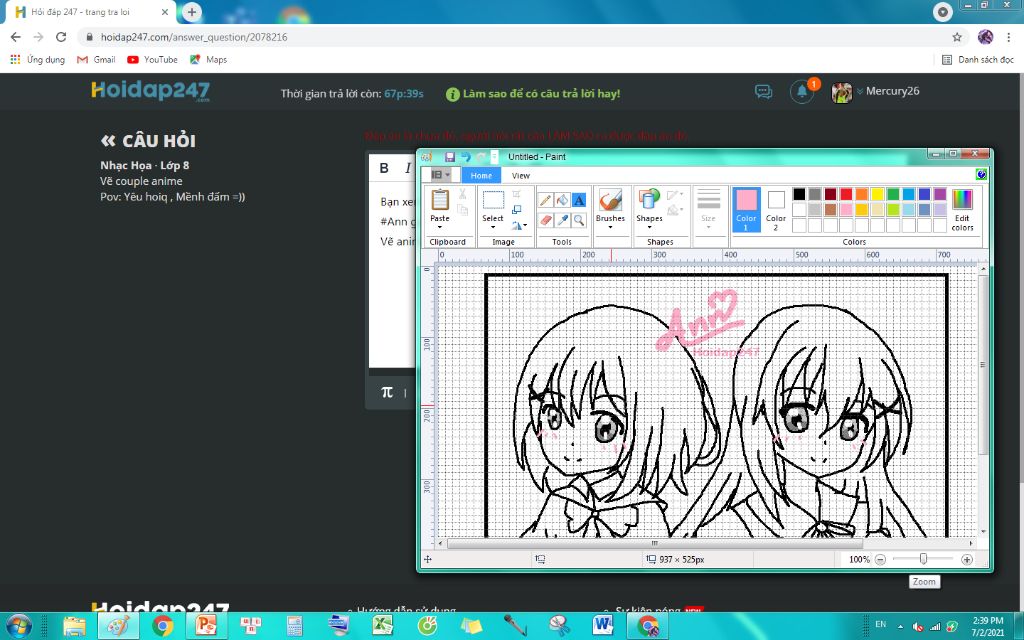Switch to the View ribbon tab

click(x=520, y=175)
